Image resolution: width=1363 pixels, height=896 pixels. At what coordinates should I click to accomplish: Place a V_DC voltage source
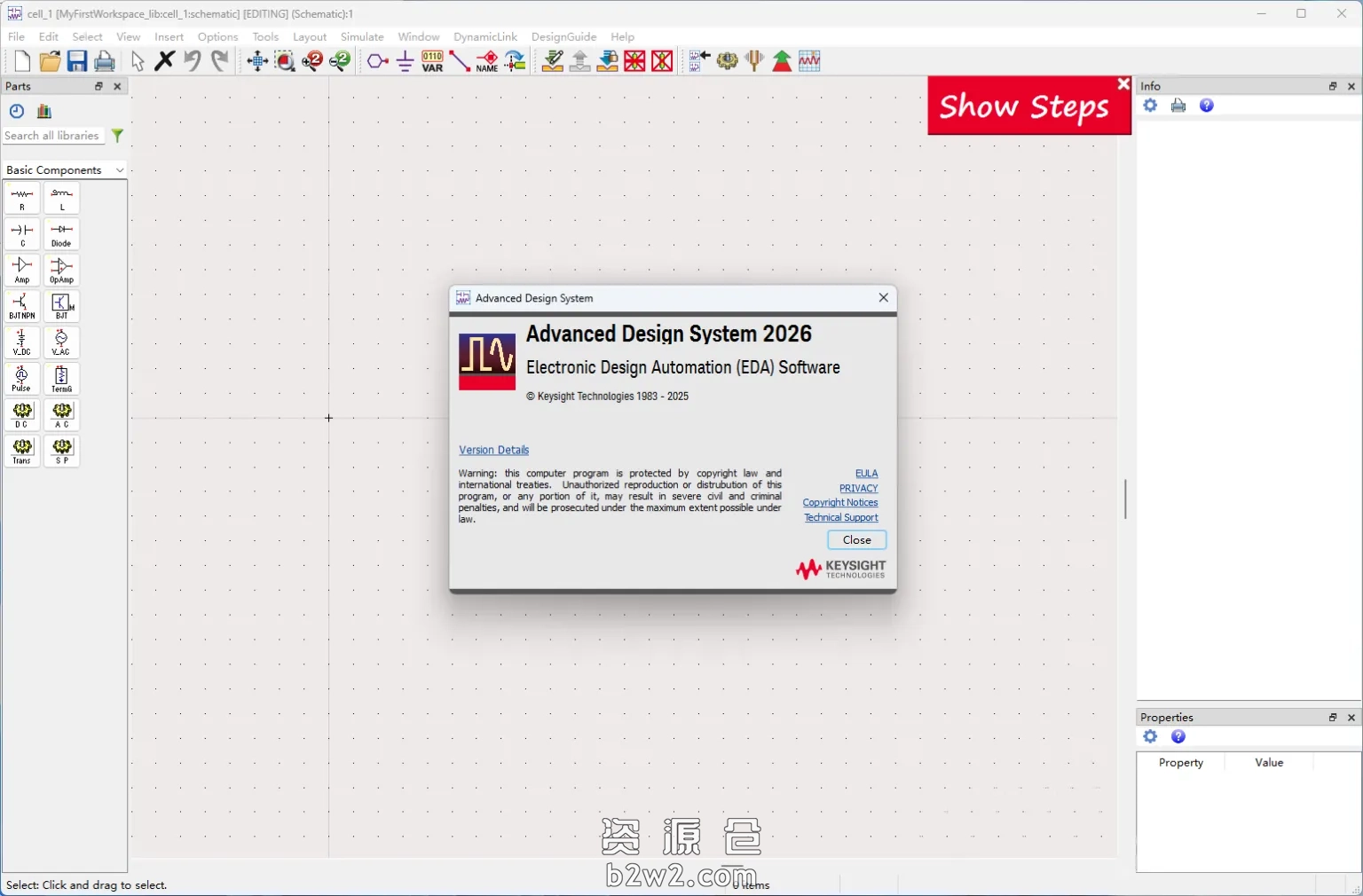click(22, 343)
